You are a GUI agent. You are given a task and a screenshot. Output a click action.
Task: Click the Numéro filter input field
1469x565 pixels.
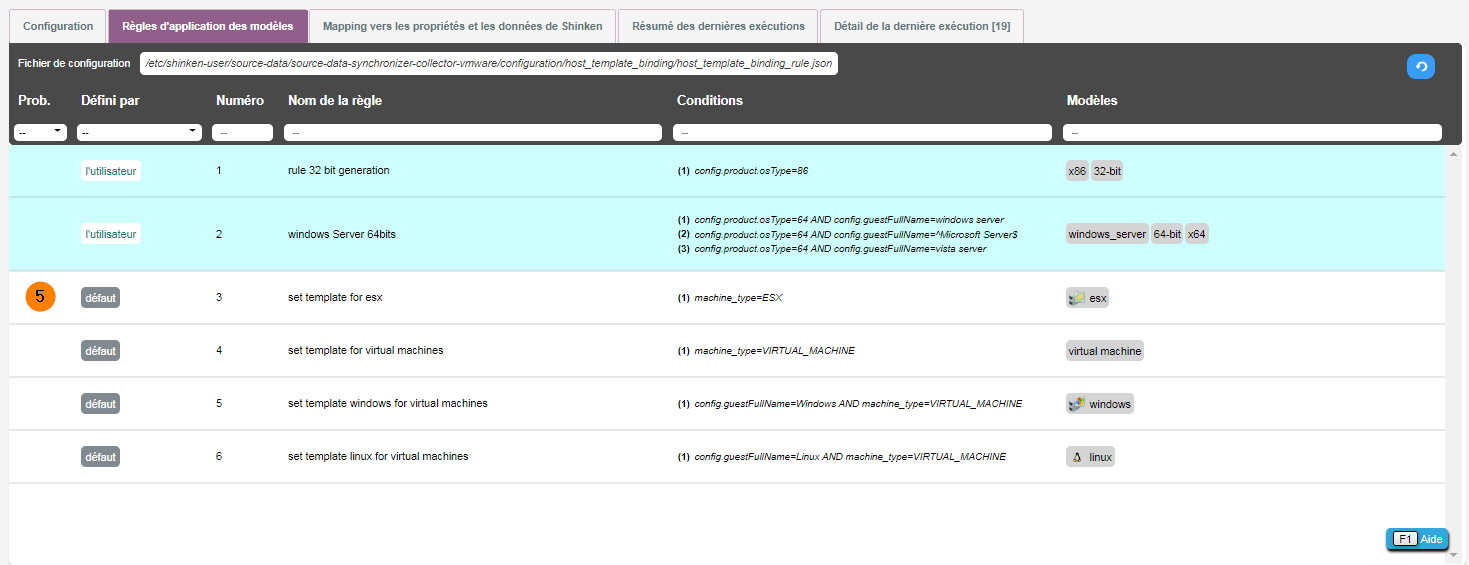242,132
